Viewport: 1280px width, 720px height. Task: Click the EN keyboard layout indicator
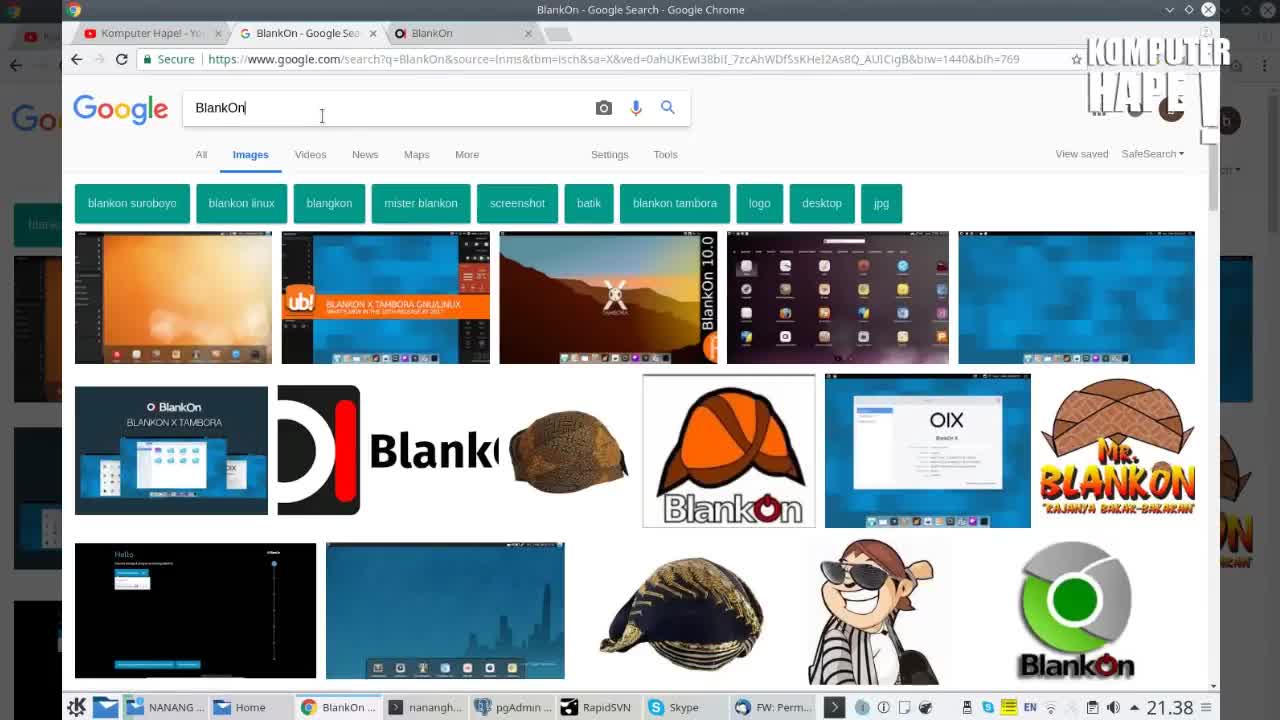pos(1030,708)
